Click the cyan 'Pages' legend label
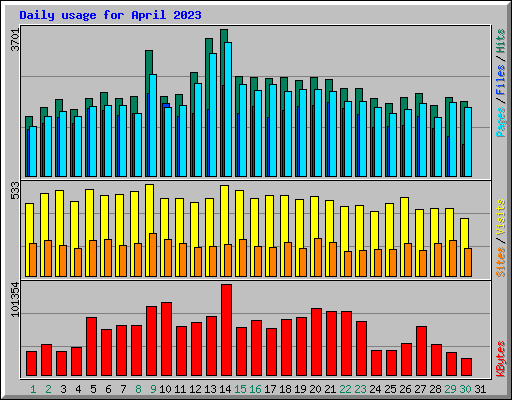Screen dimensions: 512x400 pyautogui.click(x=501, y=122)
